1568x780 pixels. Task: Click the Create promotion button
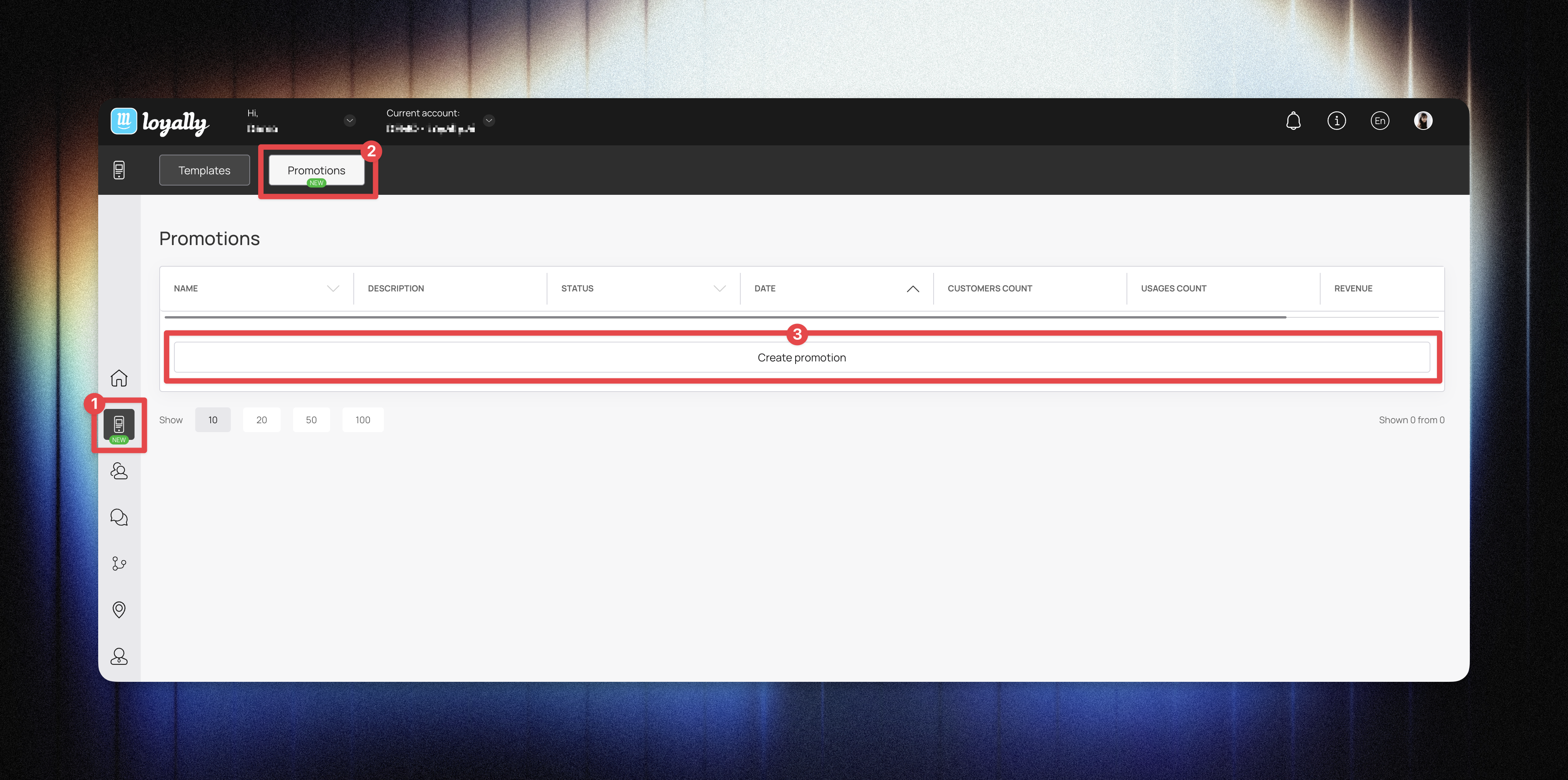[x=801, y=358]
